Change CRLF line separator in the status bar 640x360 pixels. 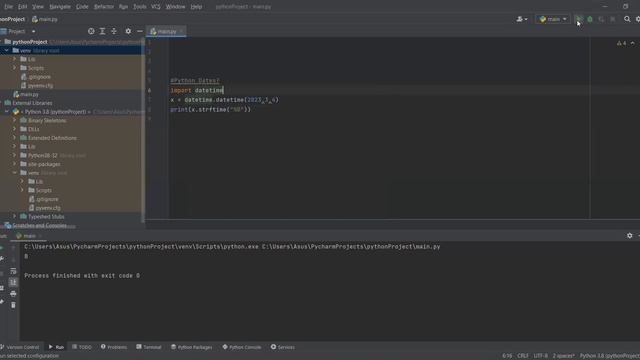click(522, 356)
